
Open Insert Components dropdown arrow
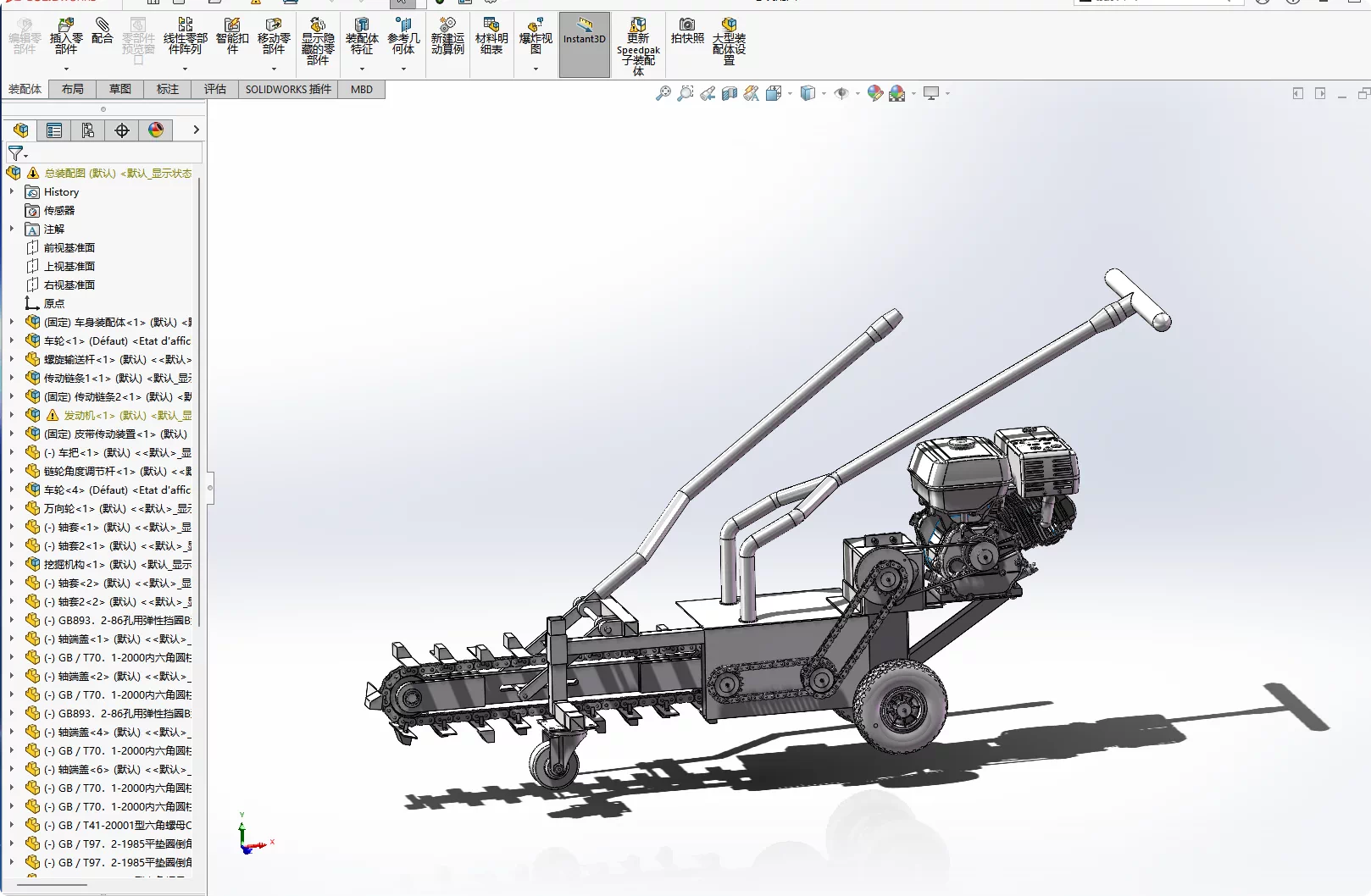pyautogui.click(x=66, y=69)
